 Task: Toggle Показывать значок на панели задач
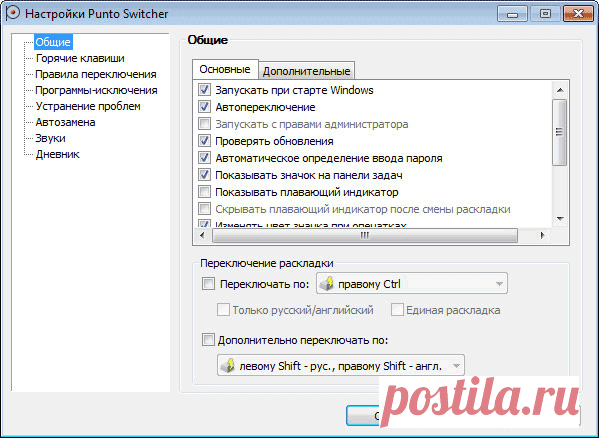pos(204,175)
